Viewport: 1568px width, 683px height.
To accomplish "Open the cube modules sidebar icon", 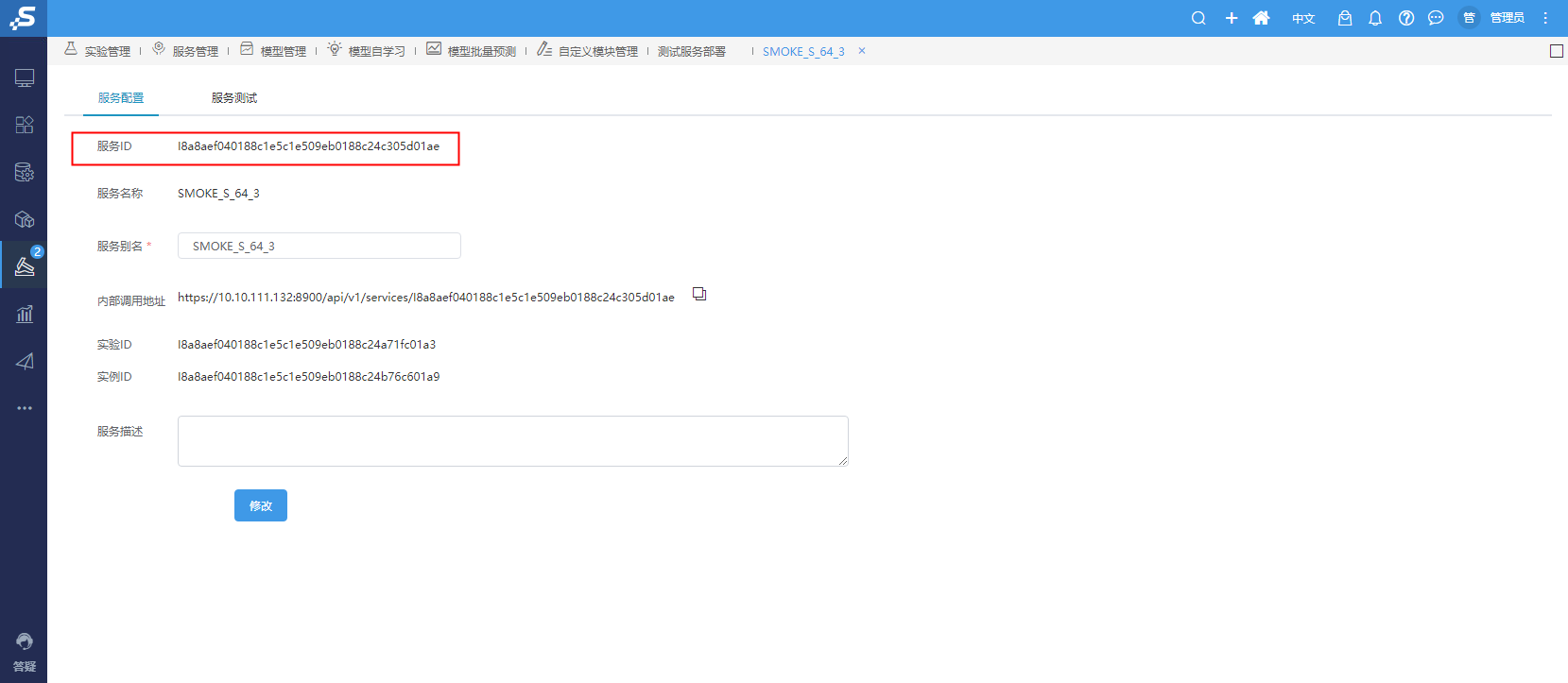I will click(25, 219).
